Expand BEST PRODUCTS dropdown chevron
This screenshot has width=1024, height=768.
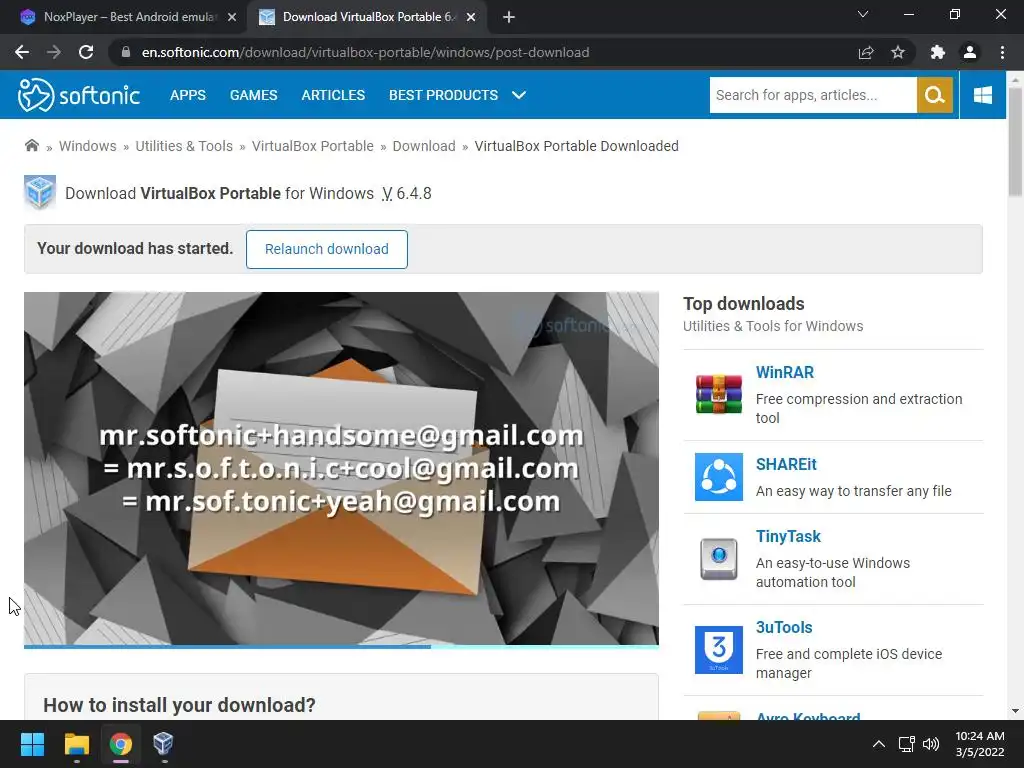click(519, 95)
